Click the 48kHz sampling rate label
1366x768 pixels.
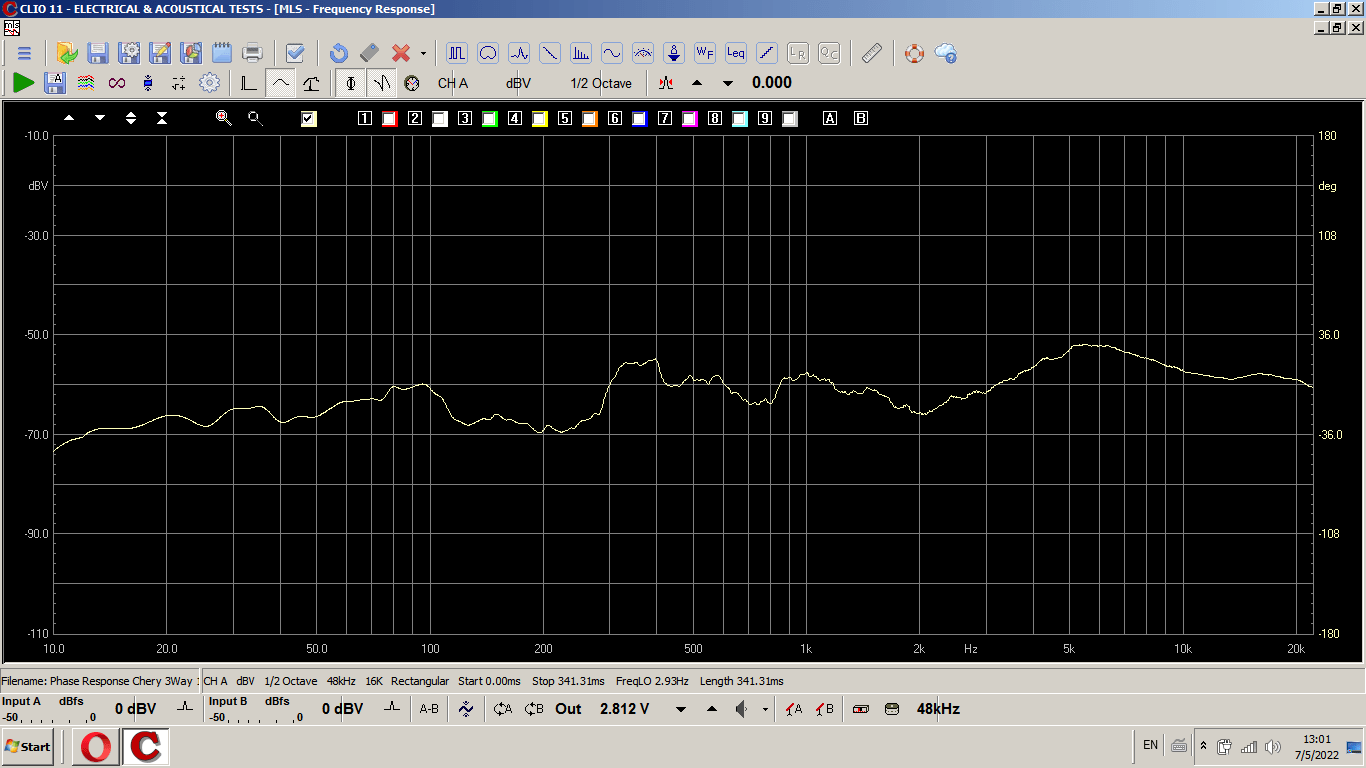point(938,709)
